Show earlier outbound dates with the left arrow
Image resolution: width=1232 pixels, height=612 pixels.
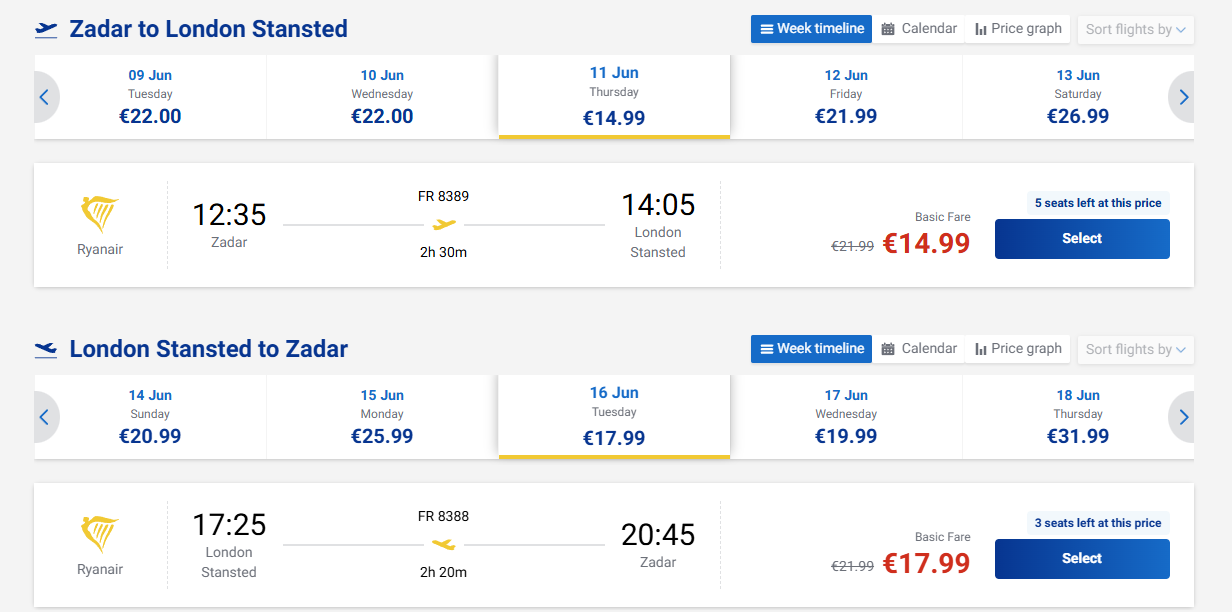pyautogui.click(x=45, y=97)
